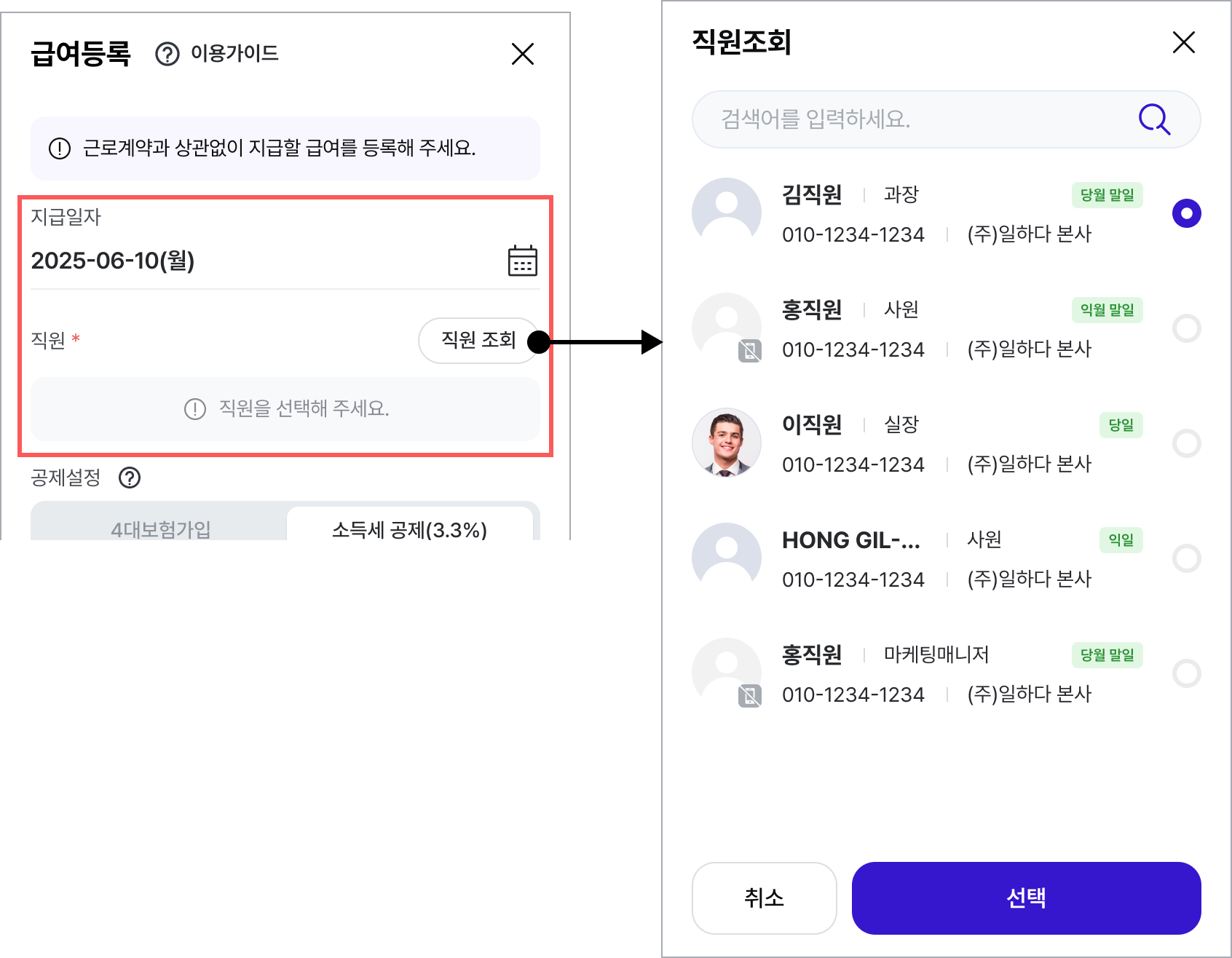Click the name 김직원
Screen dimensions: 1232x958
[x=812, y=194]
